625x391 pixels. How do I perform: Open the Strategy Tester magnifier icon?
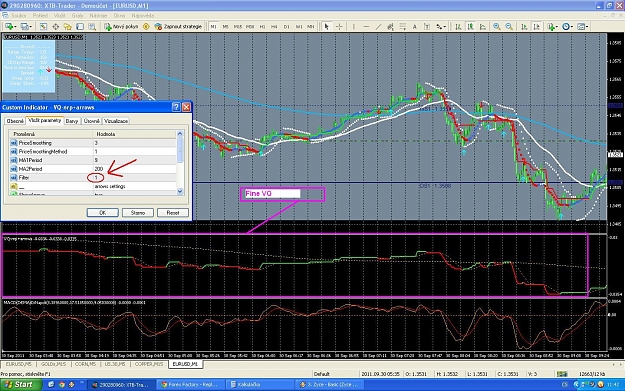92,27
